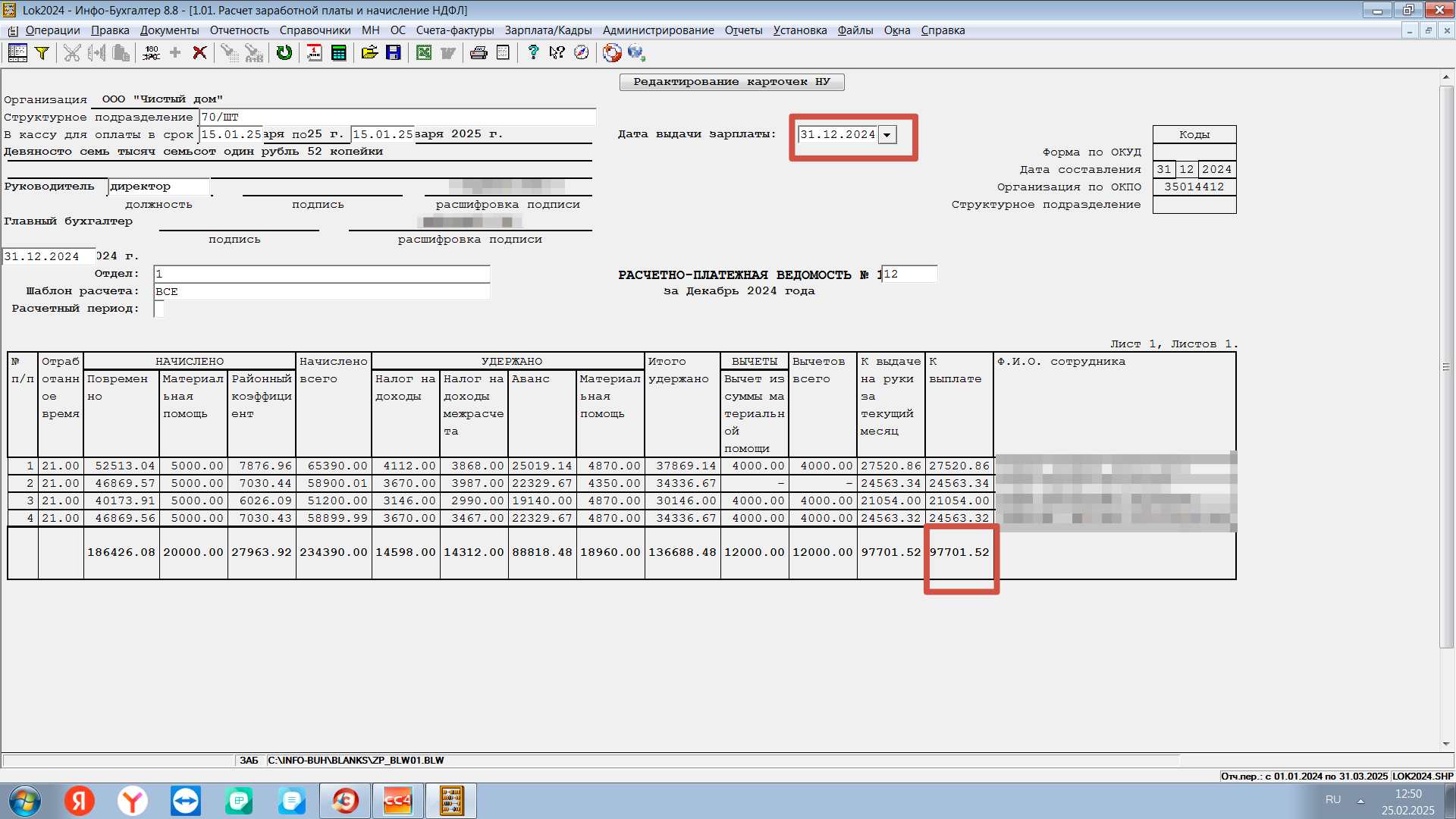The height and width of the screenshot is (819, 1456).
Task: Switch to the abacus app taskbar icon
Action: coord(451,801)
